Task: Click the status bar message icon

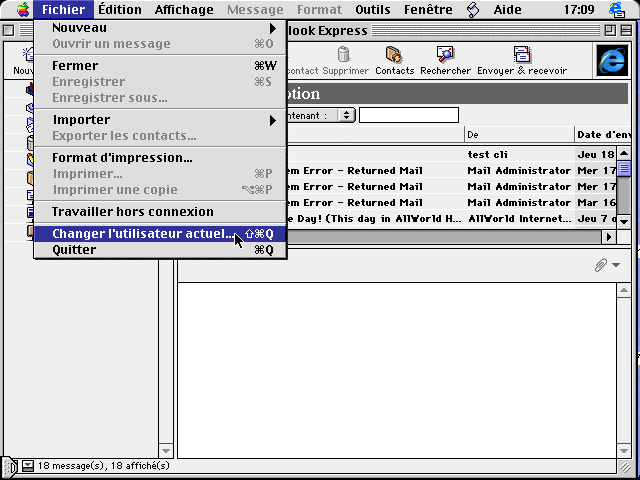Action: pyautogui.click(x=28, y=466)
